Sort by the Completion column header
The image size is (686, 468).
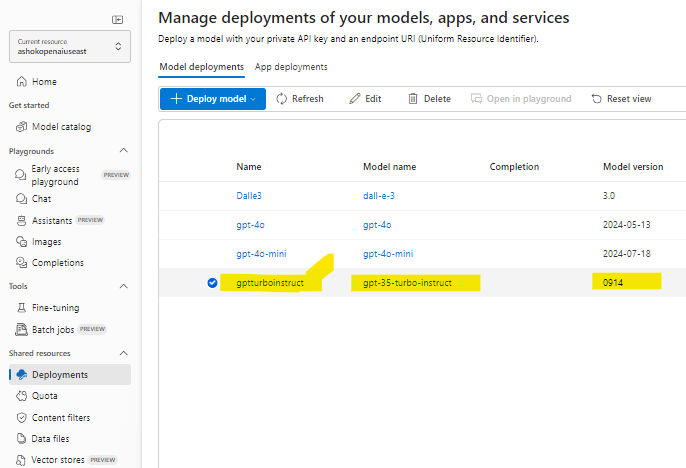coord(514,167)
